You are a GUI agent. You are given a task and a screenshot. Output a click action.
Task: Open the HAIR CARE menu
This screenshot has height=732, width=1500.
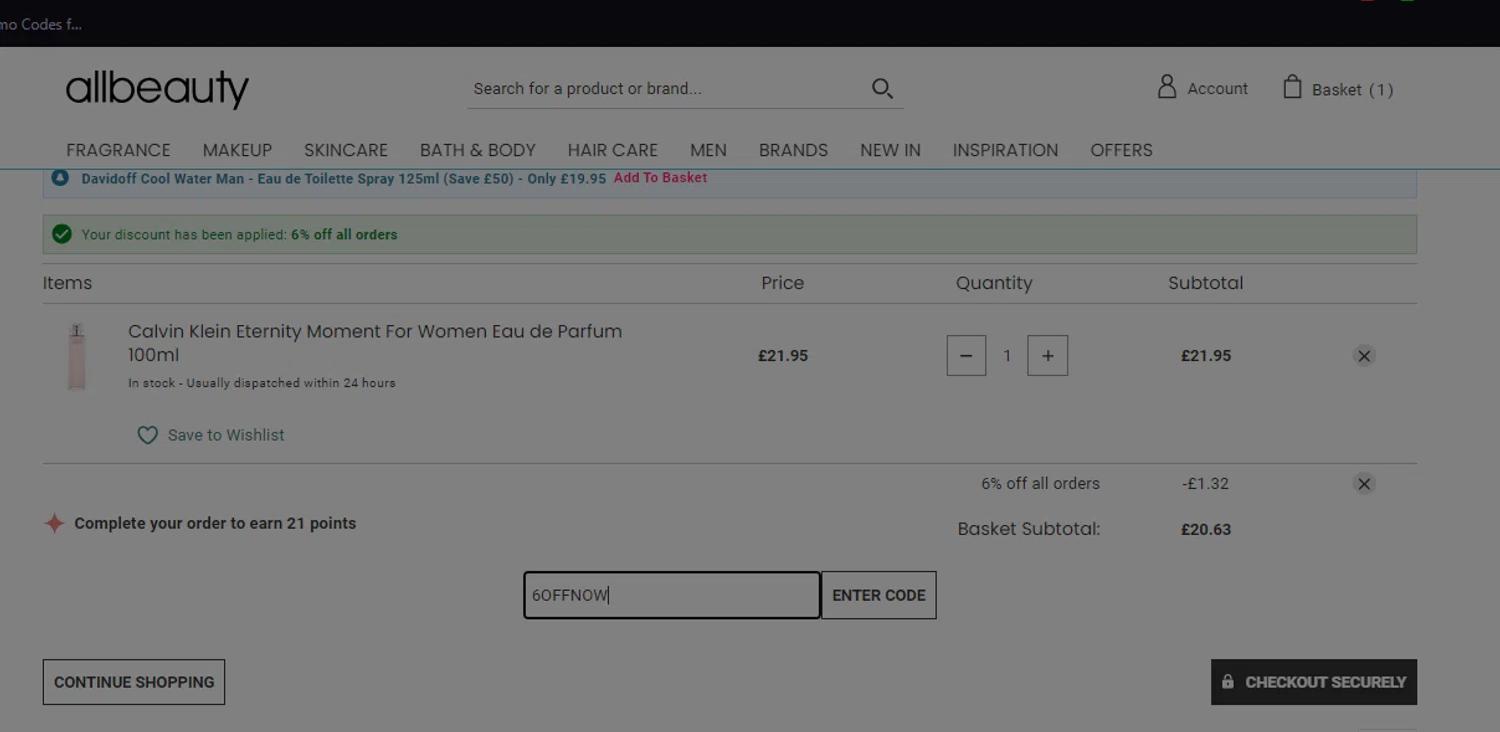(x=613, y=150)
